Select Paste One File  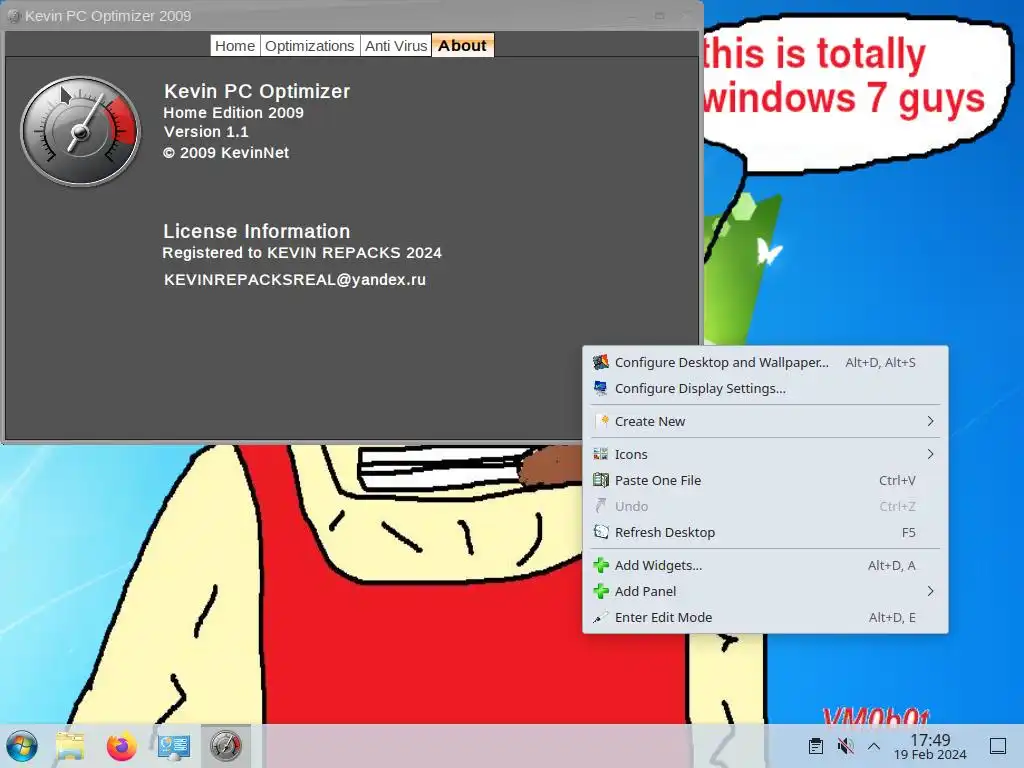tap(765, 480)
